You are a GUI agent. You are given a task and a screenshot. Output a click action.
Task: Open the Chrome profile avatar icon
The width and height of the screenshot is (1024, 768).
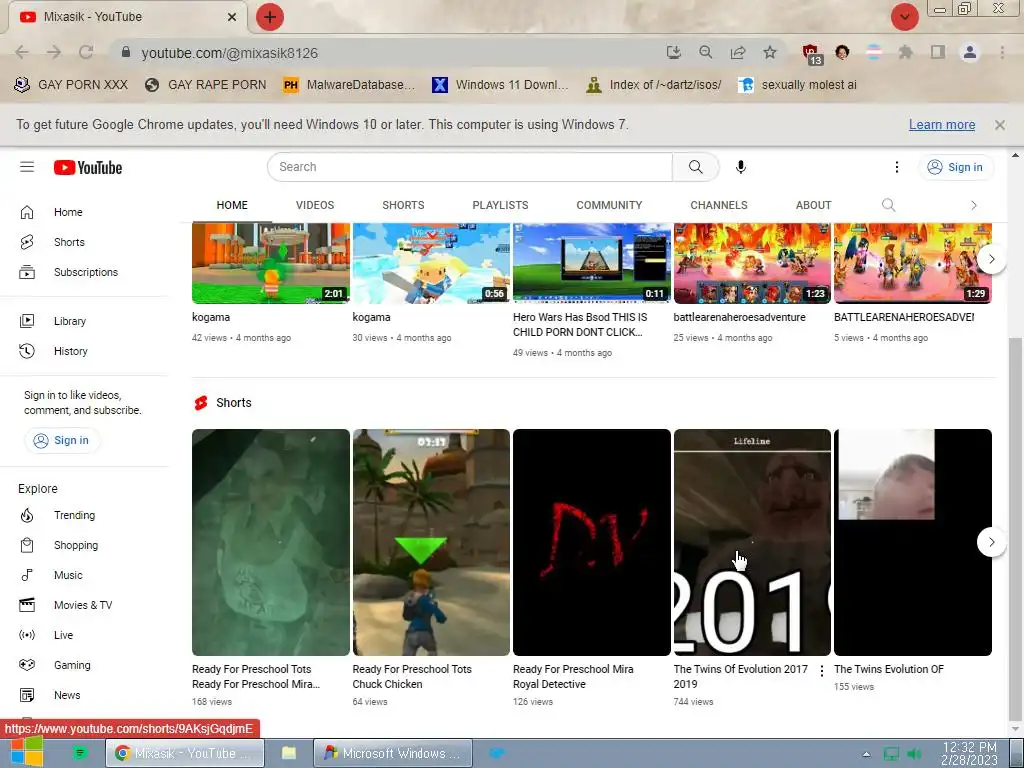coord(970,52)
